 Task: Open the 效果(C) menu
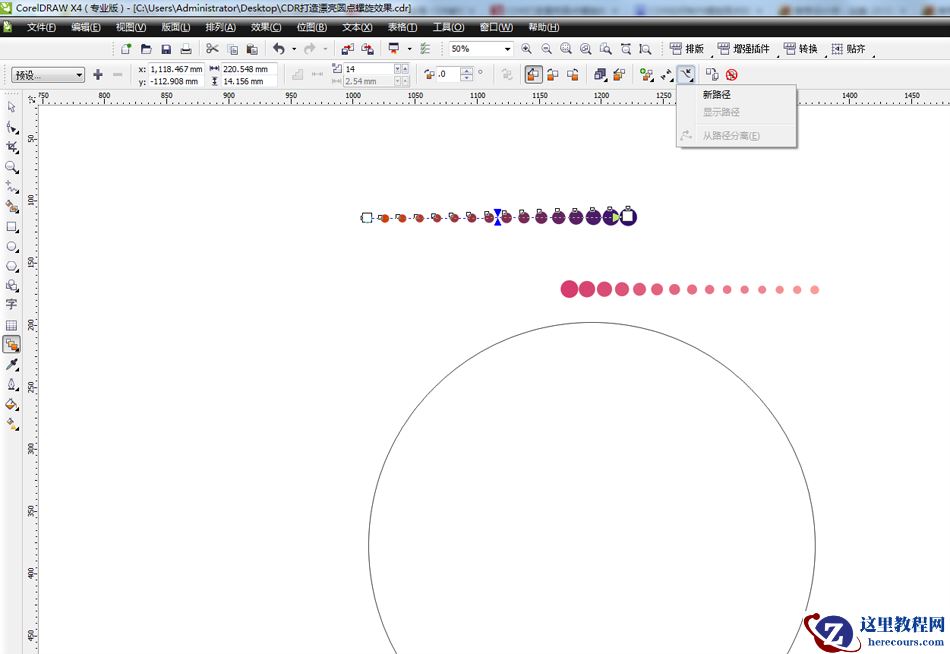point(266,27)
